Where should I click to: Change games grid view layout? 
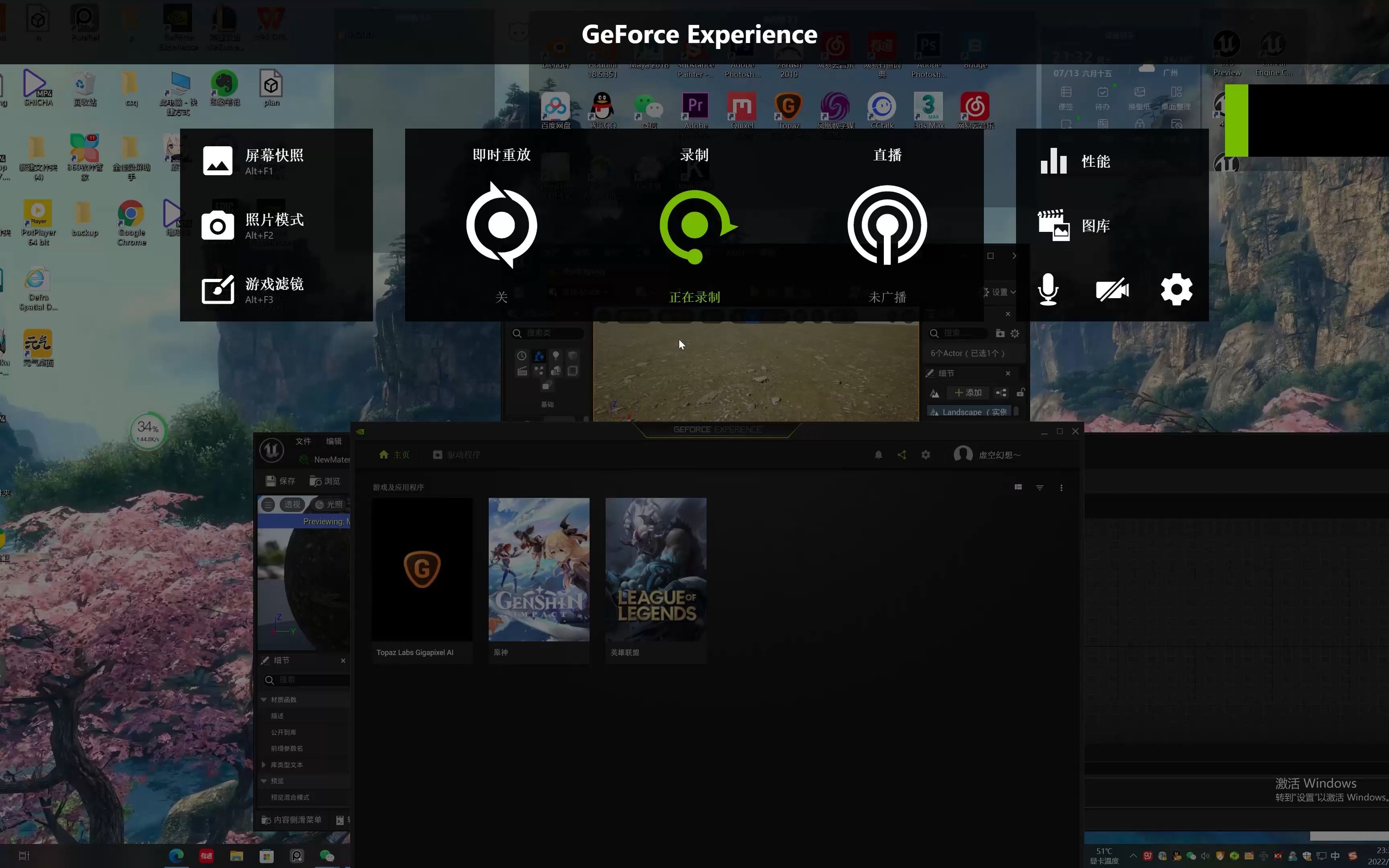[1018, 487]
